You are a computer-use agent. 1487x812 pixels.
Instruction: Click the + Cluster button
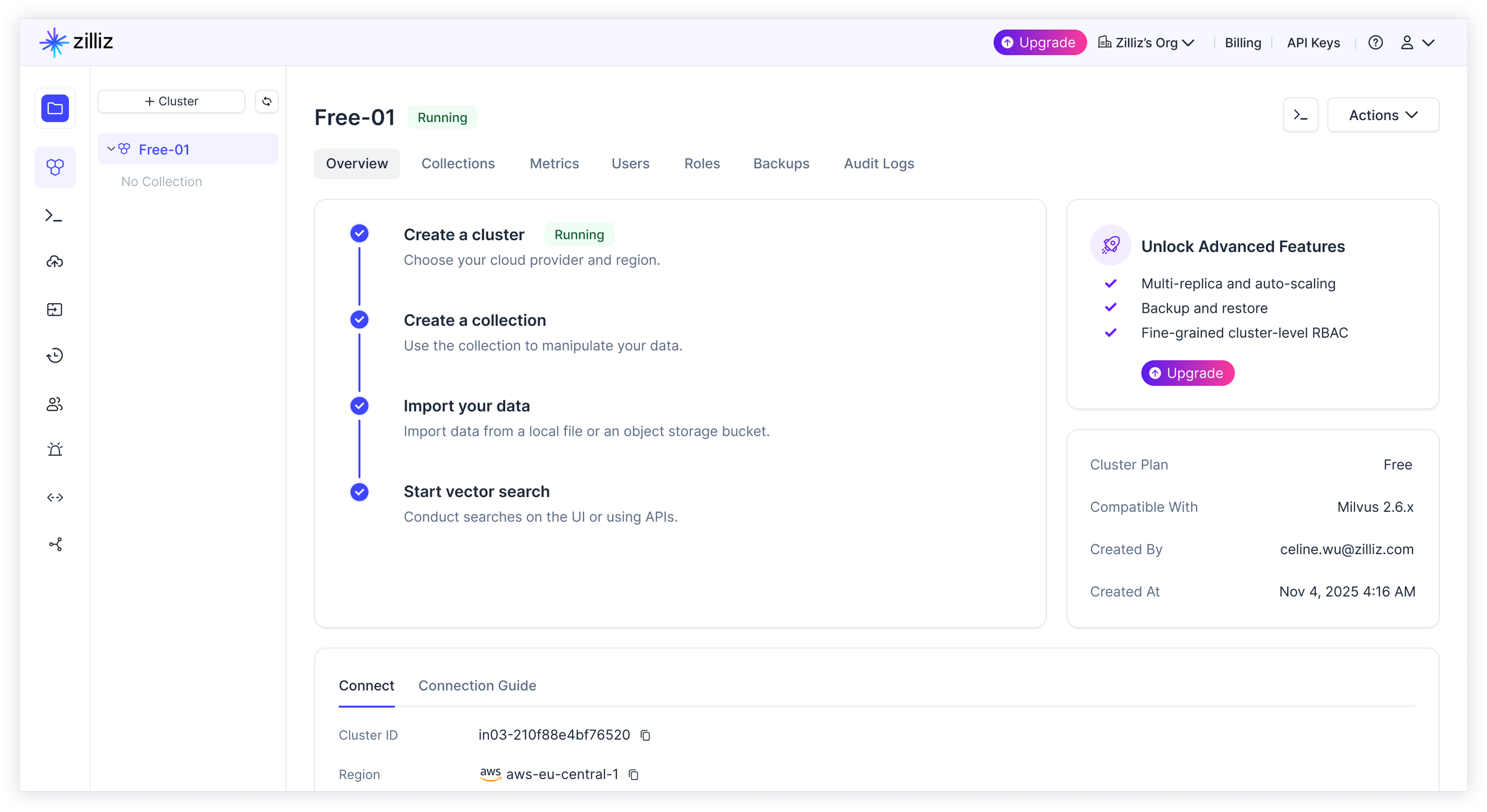click(171, 102)
